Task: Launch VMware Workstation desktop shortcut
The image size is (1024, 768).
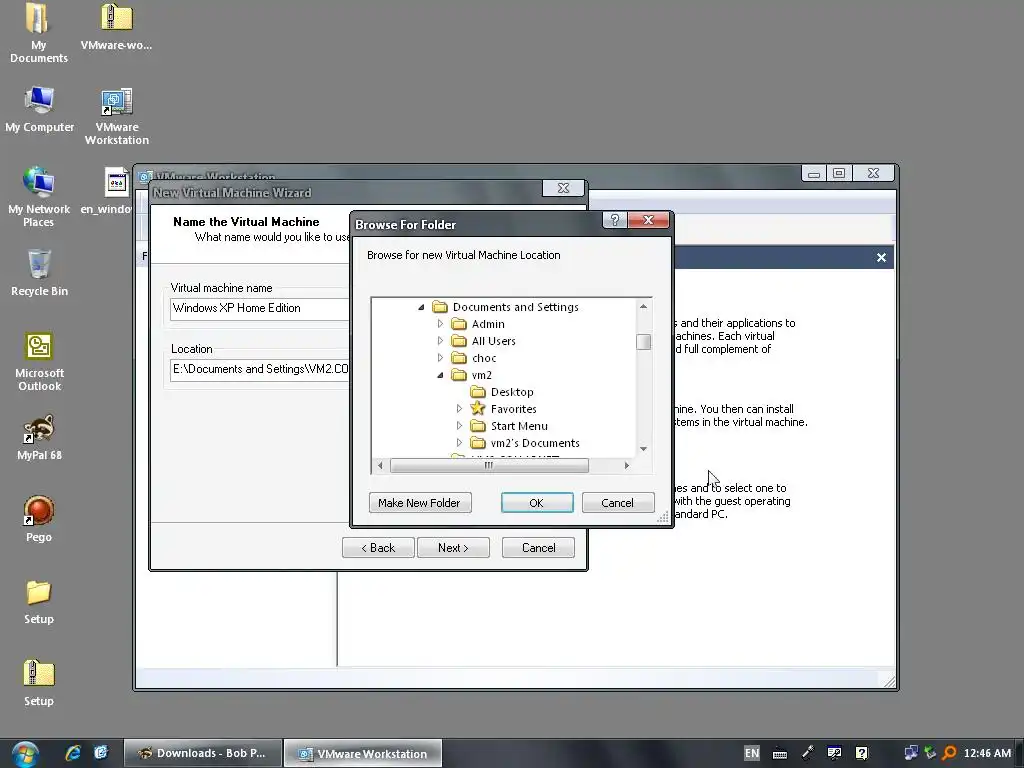Action: [117, 116]
